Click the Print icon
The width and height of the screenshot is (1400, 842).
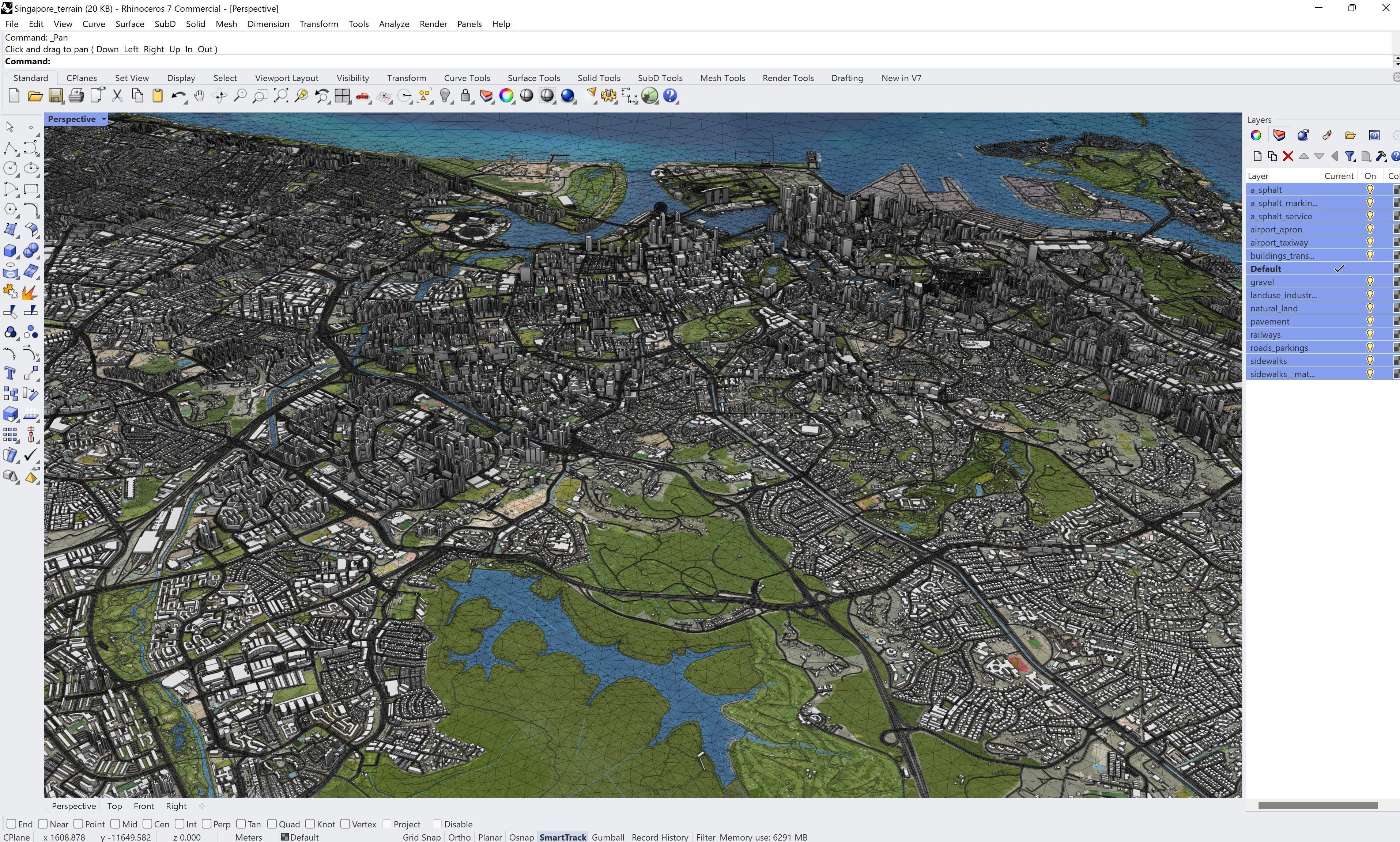tap(76, 96)
